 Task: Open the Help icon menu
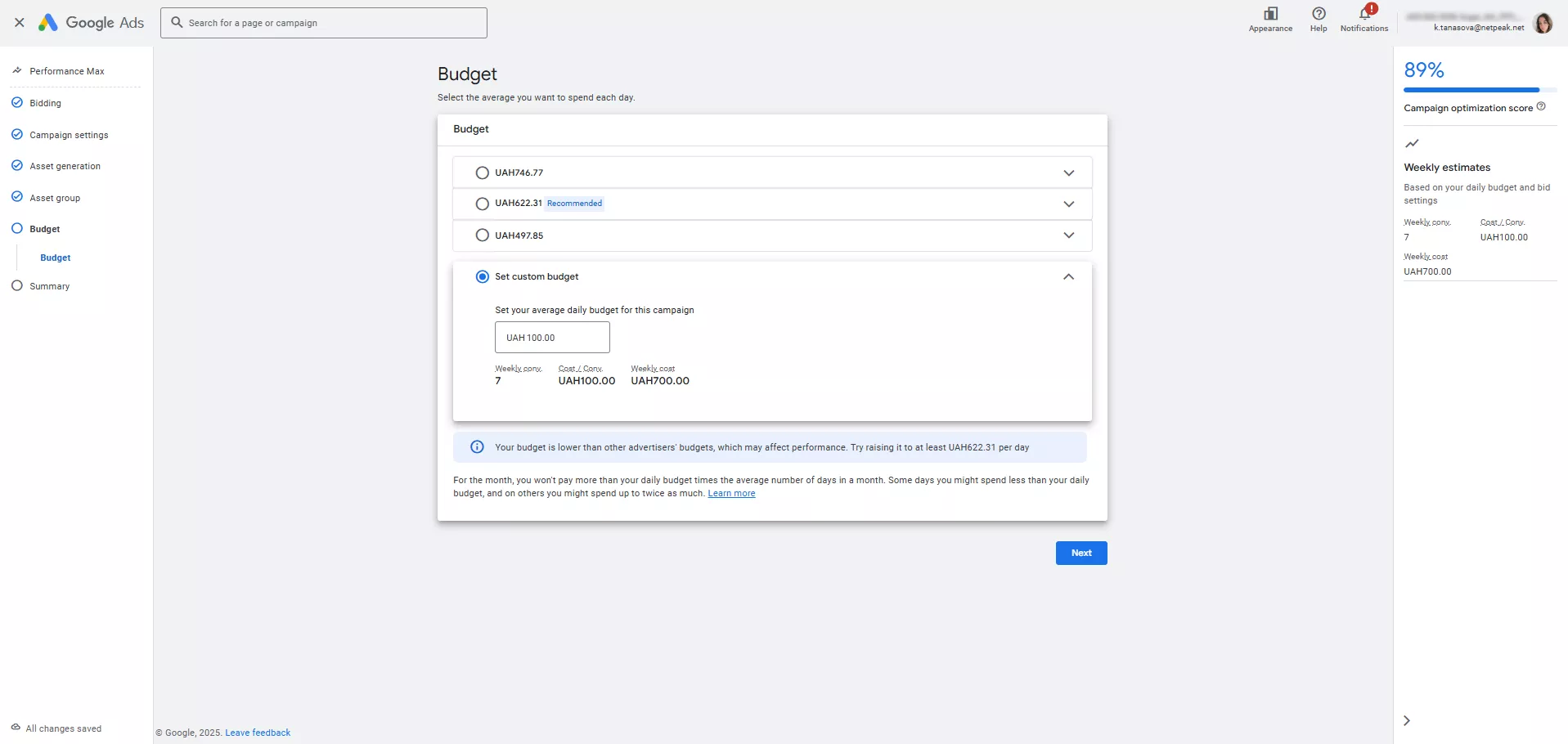click(x=1319, y=14)
